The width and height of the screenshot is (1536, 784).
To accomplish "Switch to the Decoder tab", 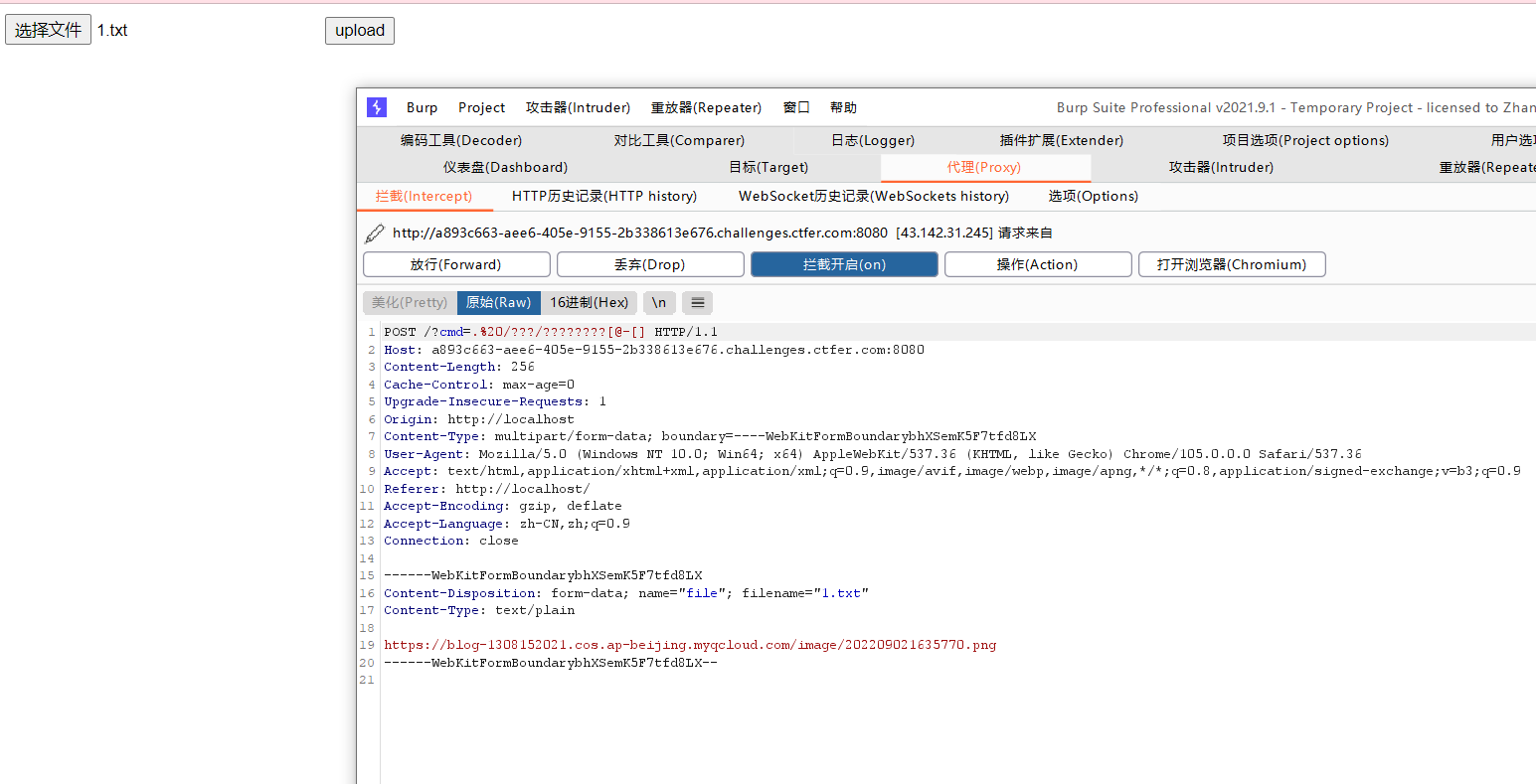I will click(461, 140).
